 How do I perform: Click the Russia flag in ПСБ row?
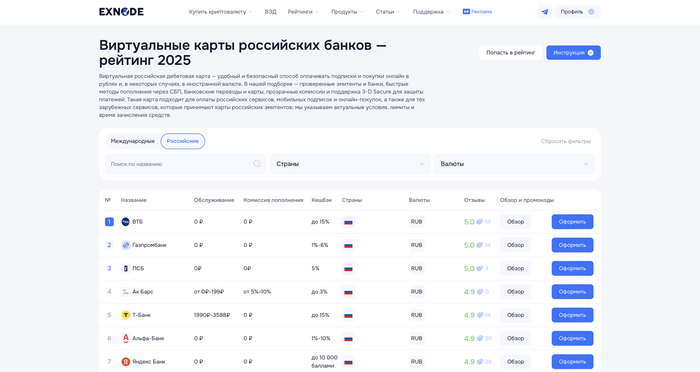[348, 268]
